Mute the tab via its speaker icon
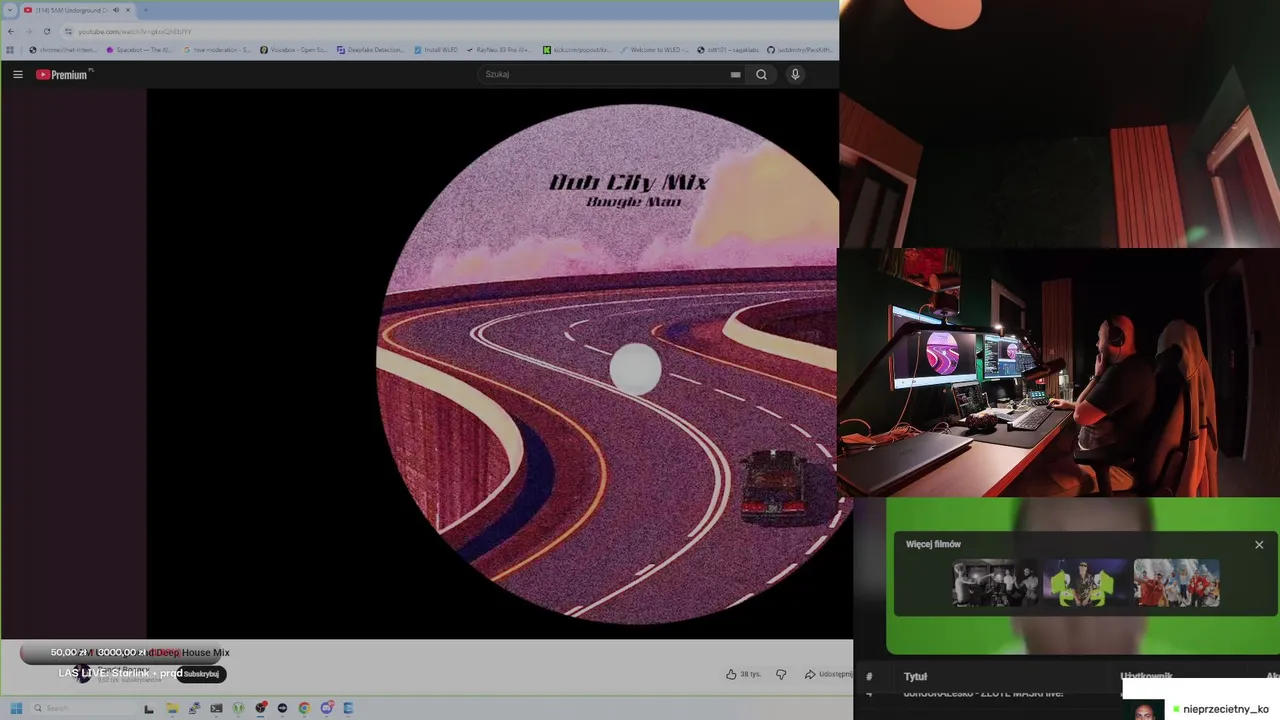This screenshot has height=720, width=1280. pyautogui.click(x=116, y=10)
